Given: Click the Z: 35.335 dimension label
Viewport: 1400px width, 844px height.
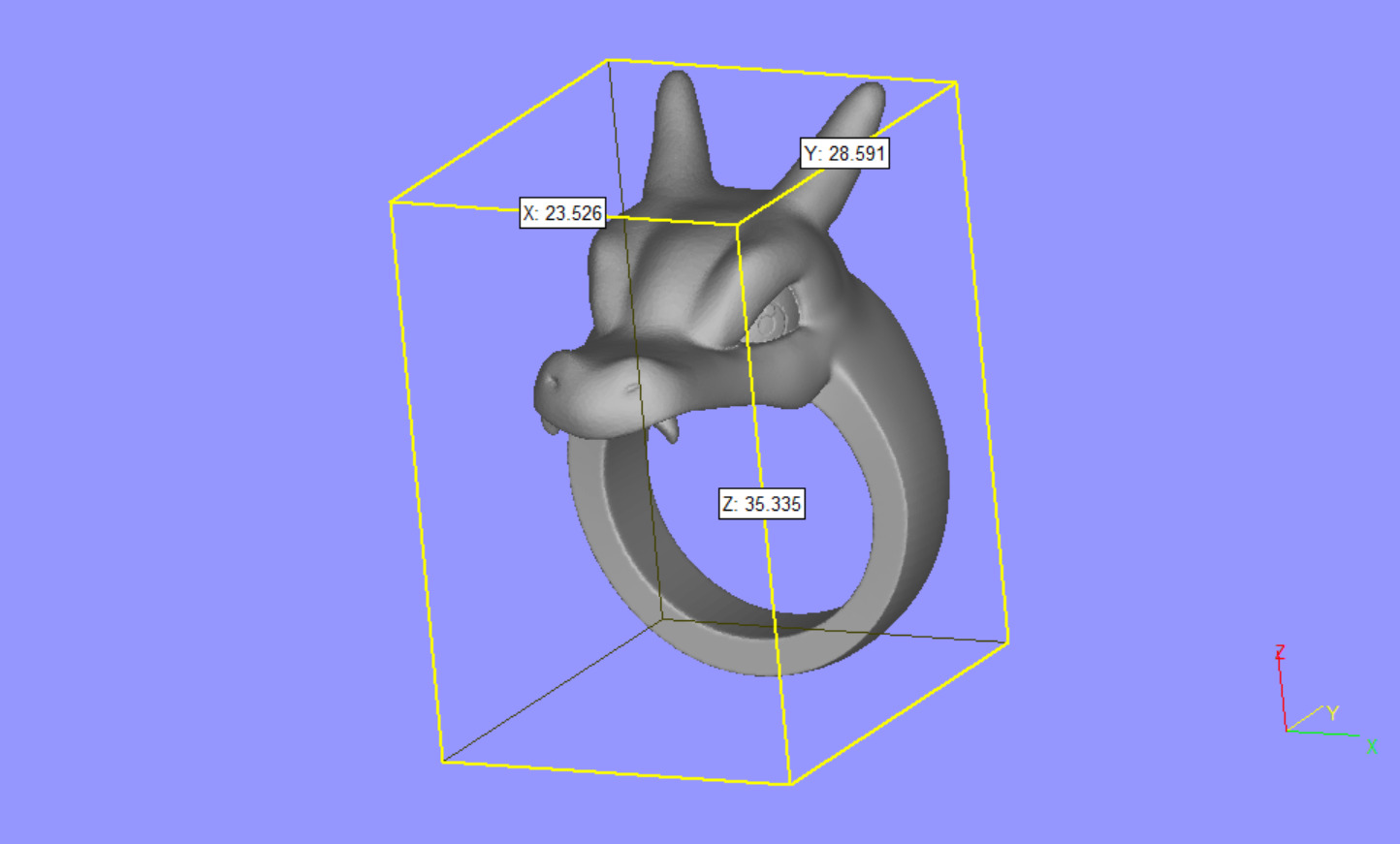Looking at the screenshot, I should tap(762, 504).
